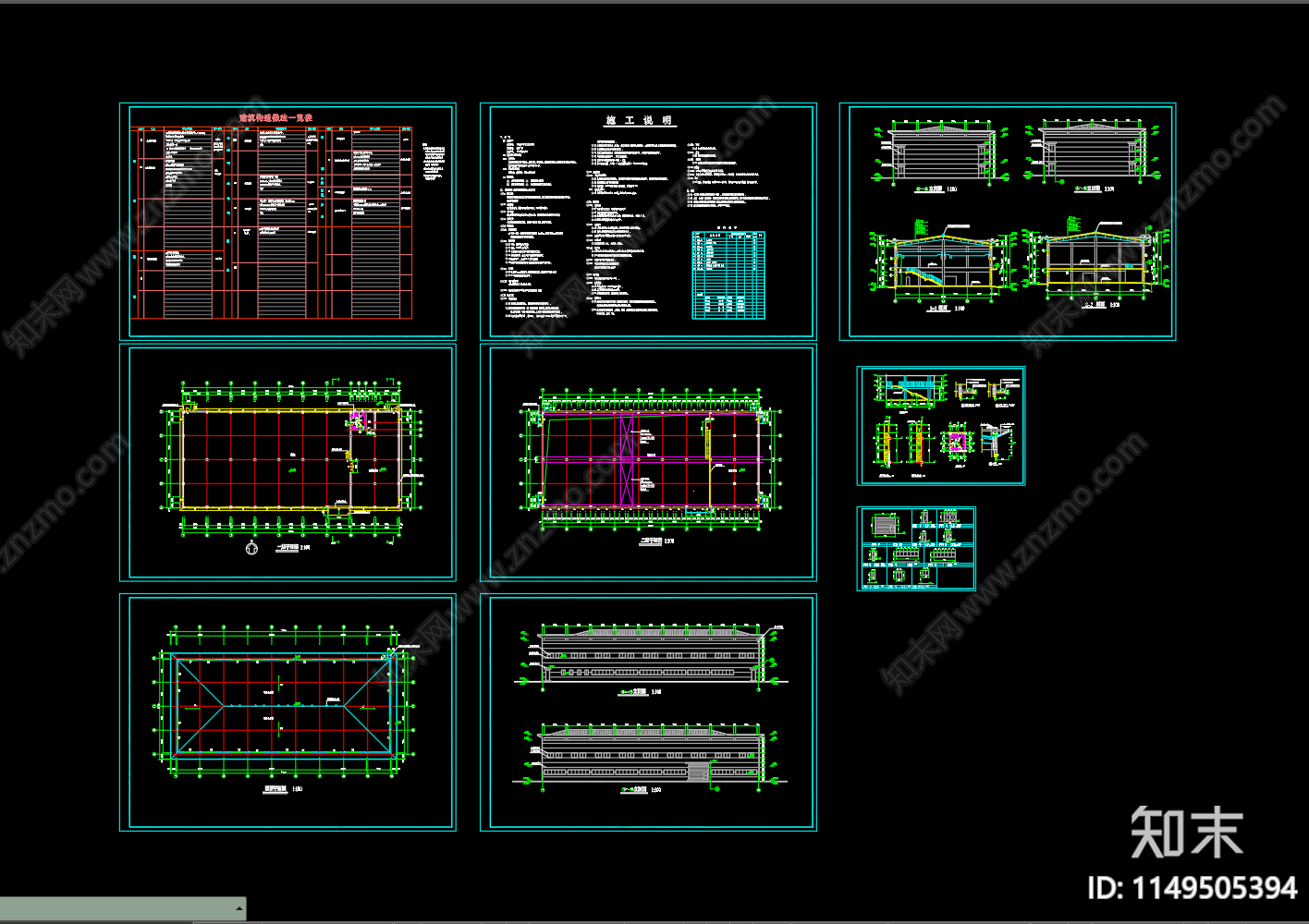Click the cyan schedule table in 施工说明 sheet
Viewport: 1309px width, 924px height.
[x=728, y=274]
